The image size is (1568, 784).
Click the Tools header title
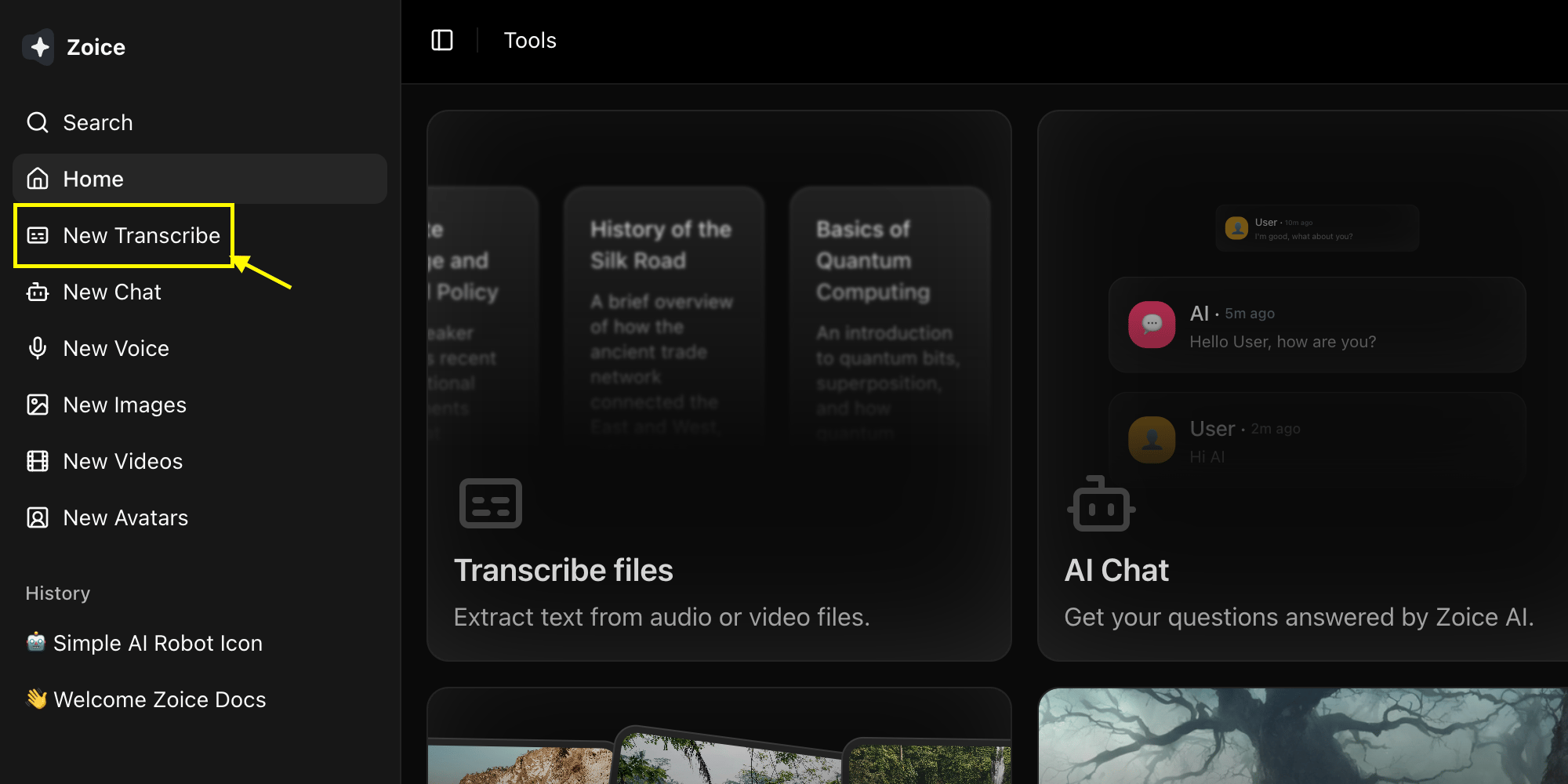(530, 40)
